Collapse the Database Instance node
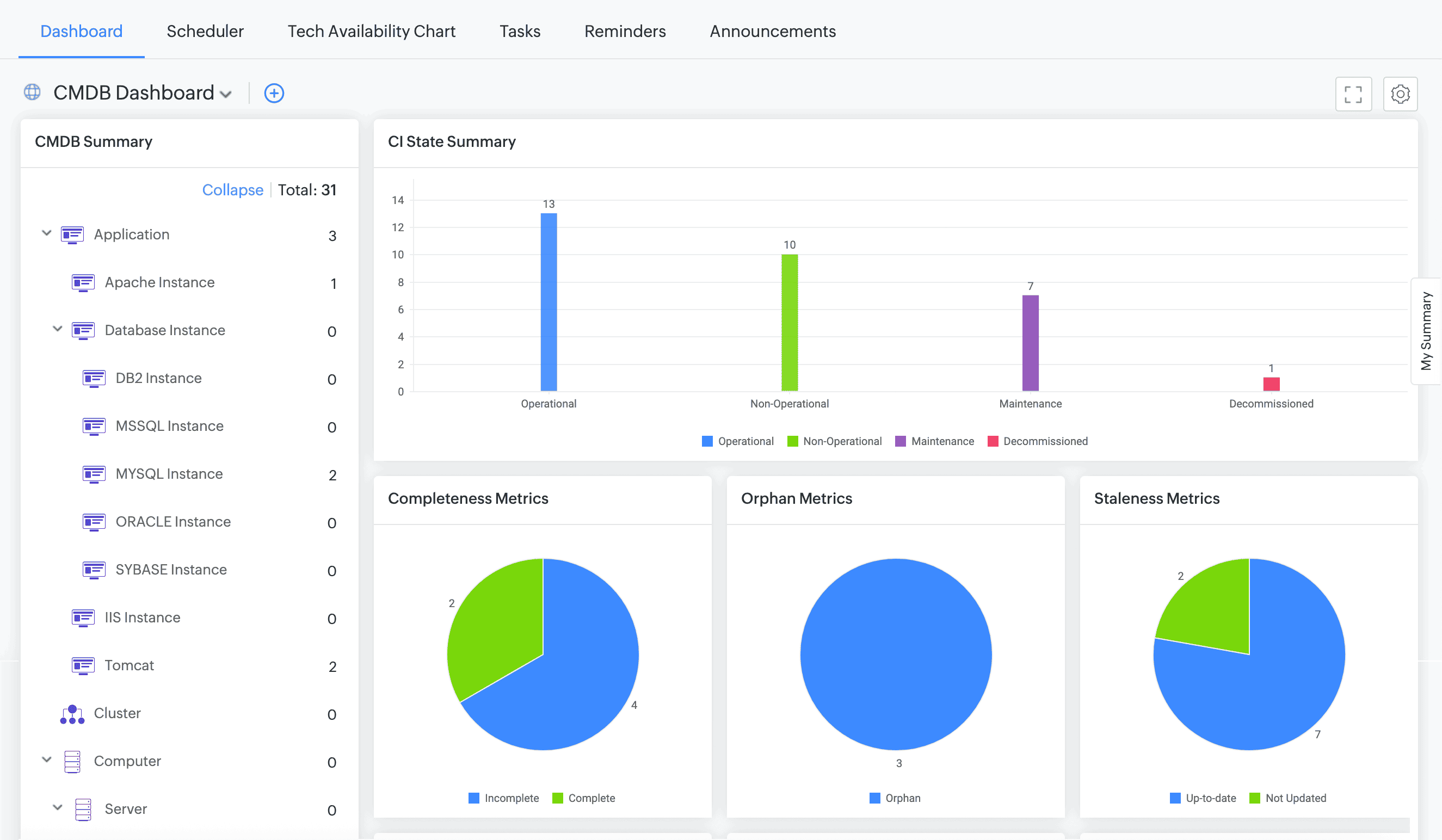This screenshot has width=1442, height=840. point(57,329)
